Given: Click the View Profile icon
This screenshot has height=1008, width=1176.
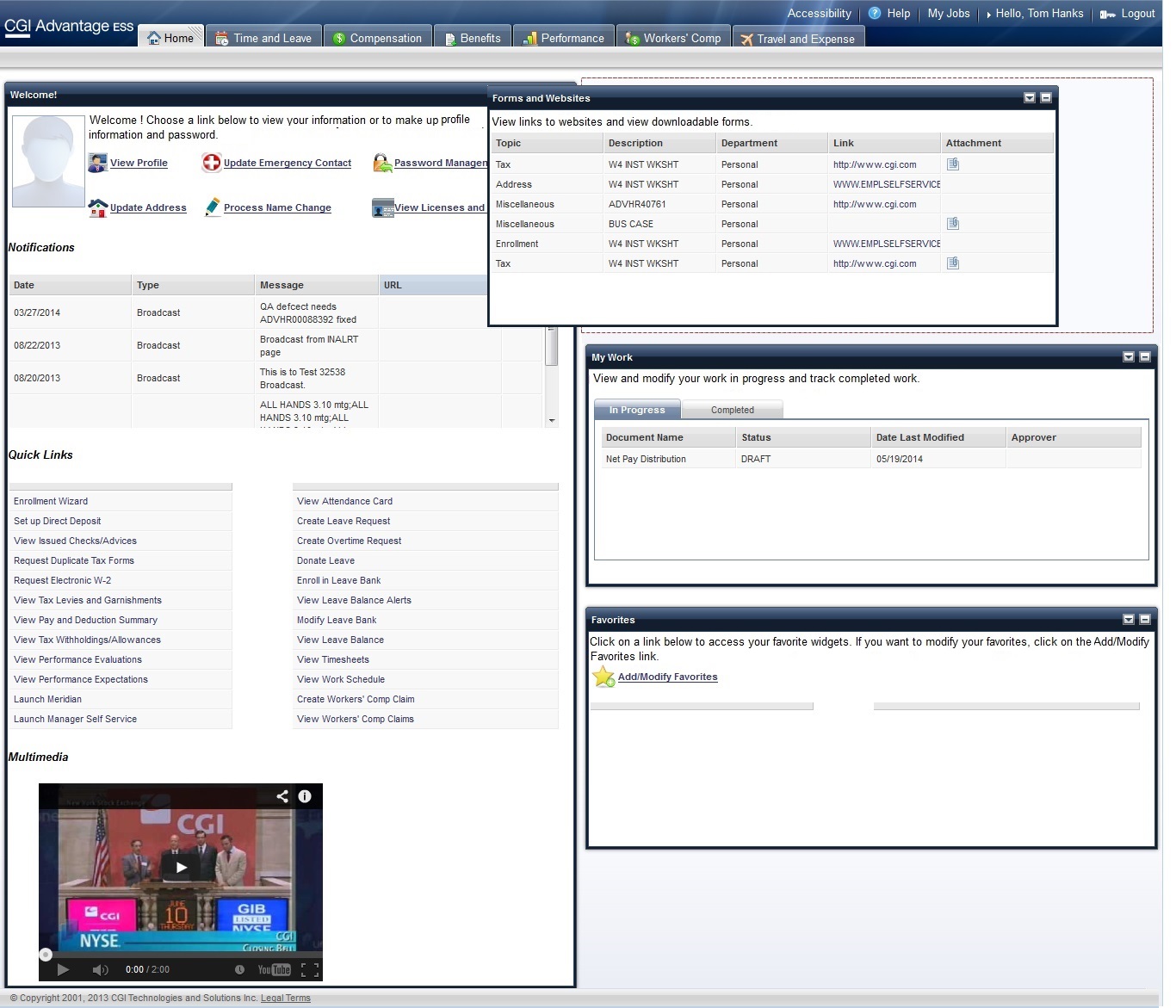Looking at the screenshot, I should pyautogui.click(x=98, y=163).
